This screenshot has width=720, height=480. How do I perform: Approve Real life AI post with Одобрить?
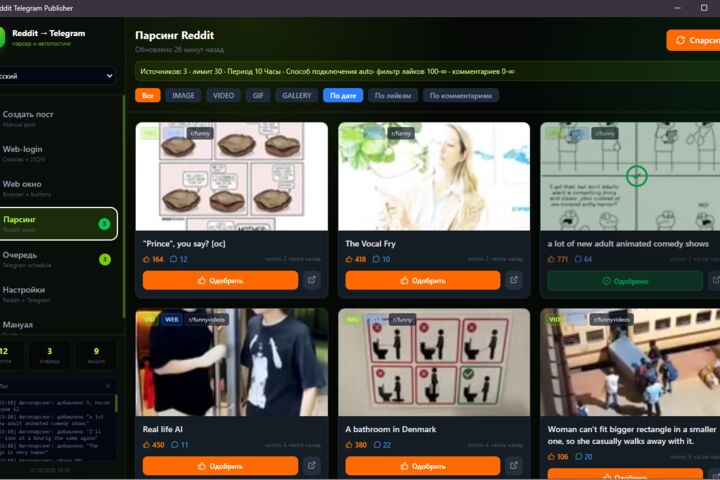(x=220, y=466)
